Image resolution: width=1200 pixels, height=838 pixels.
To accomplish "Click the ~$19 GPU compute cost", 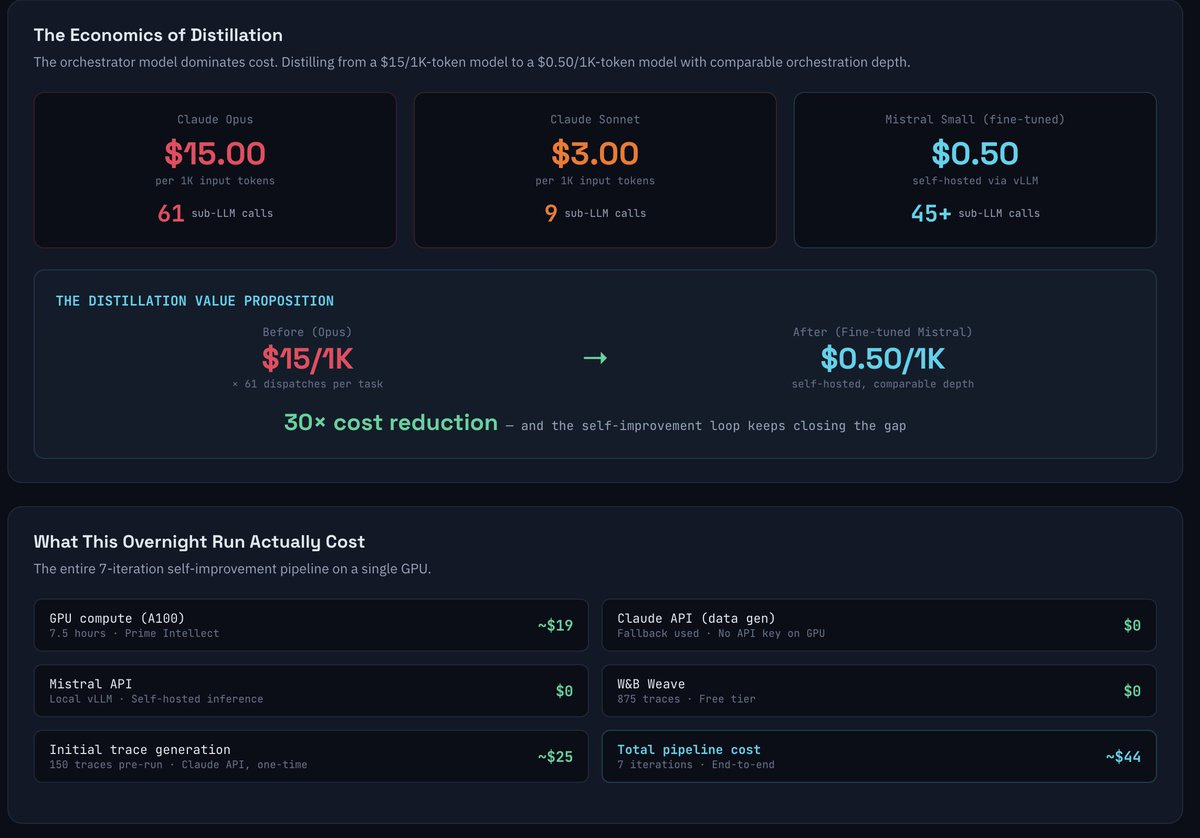I will (555, 626).
